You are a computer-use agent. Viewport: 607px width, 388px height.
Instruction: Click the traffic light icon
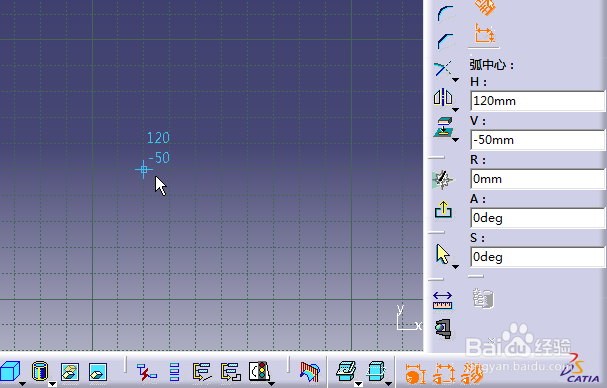[x=259, y=371]
